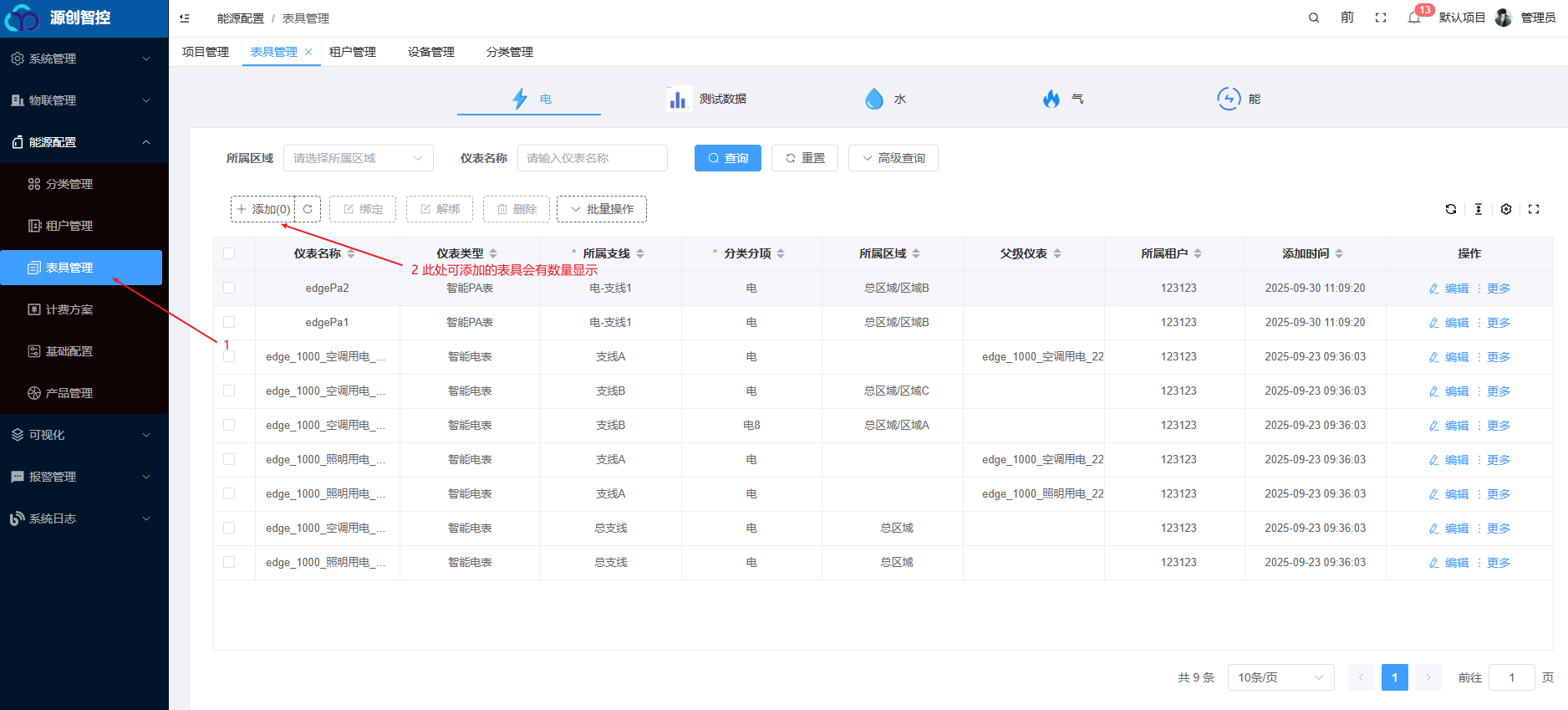Open table column settings gear
This screenshot has height=710, width=1568.
click(x=1506, y=209)
